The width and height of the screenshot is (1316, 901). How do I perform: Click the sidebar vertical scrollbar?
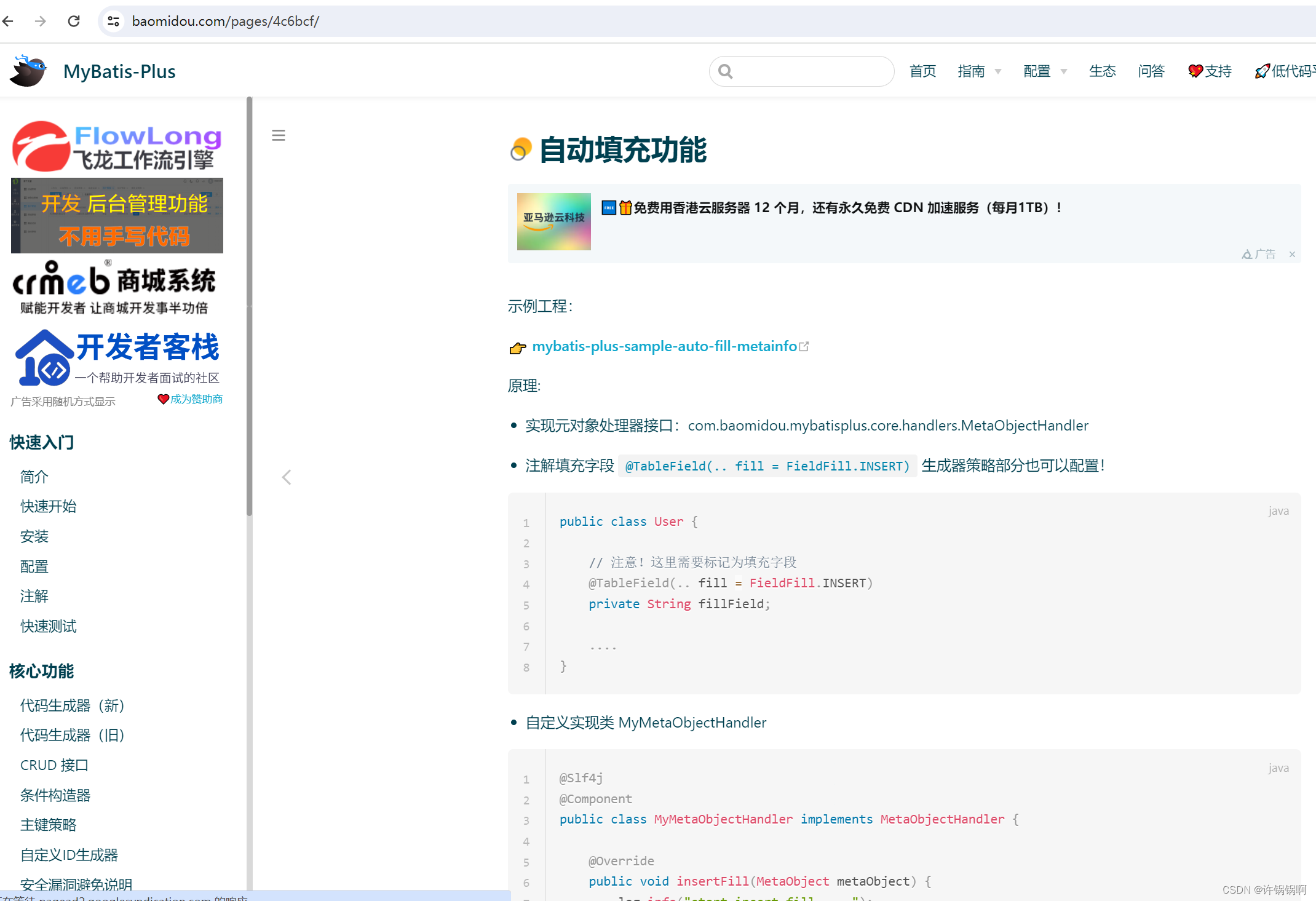(249, 306)
